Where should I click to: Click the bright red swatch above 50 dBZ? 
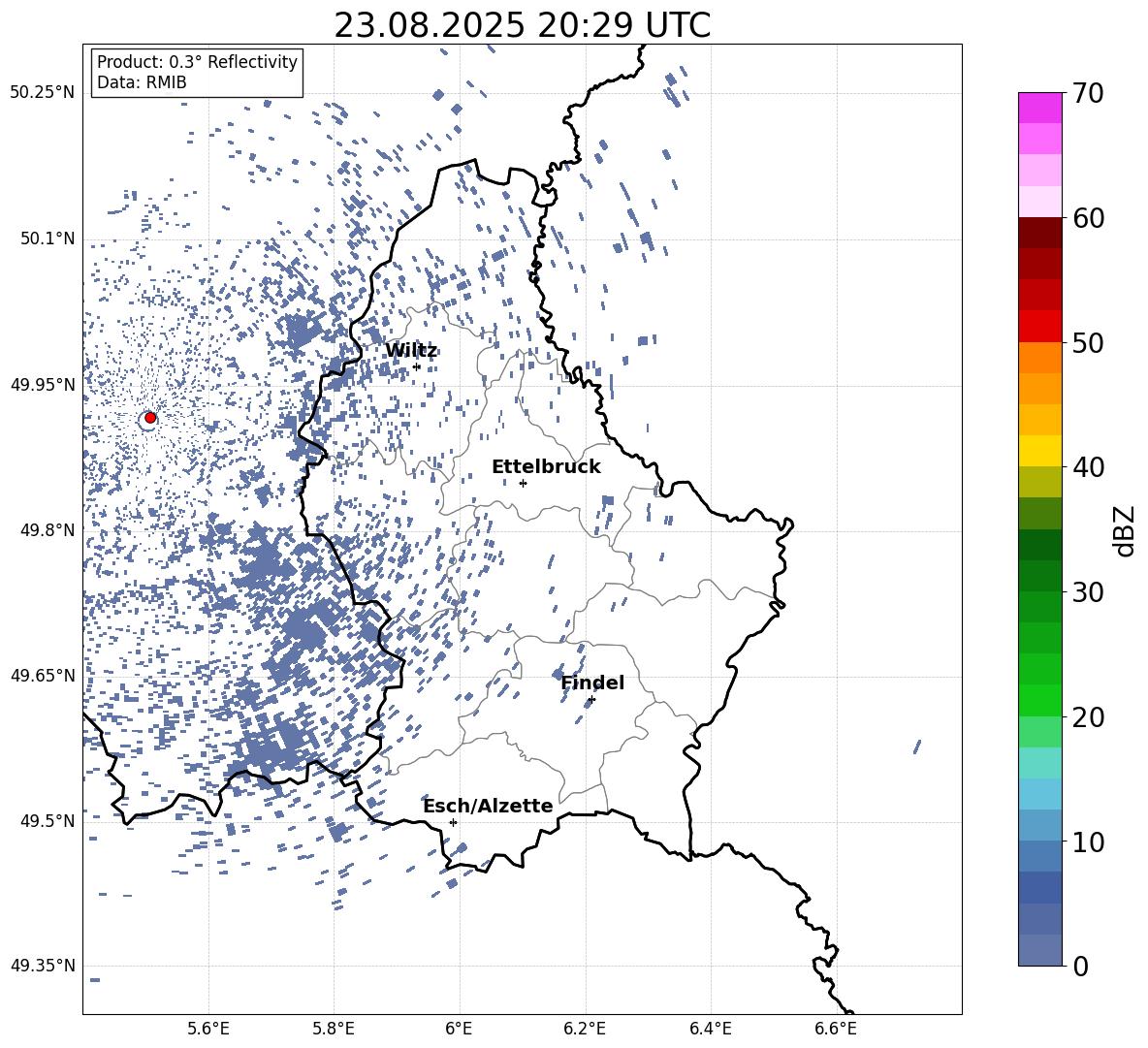pyautogui.click(x=1039, y=327)
